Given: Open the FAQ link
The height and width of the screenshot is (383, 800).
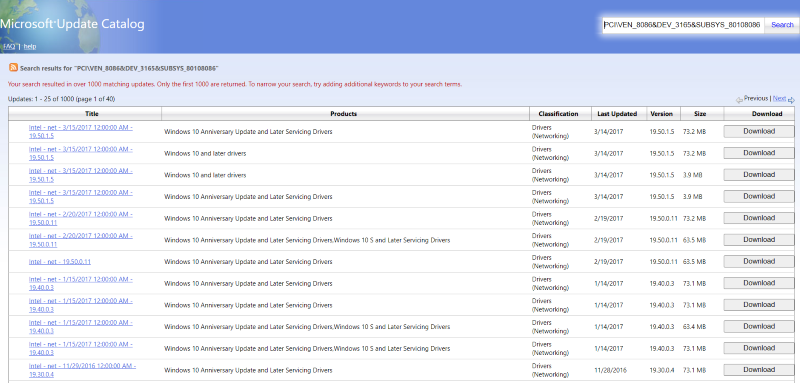Looking at the screenshot, I should click(9, 46).
